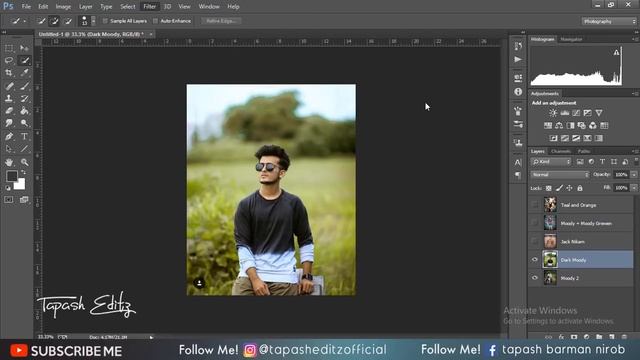Viewport: 640px width, 360px height.
Task: Open the Fill slider arrow
Action: [634, 188]
